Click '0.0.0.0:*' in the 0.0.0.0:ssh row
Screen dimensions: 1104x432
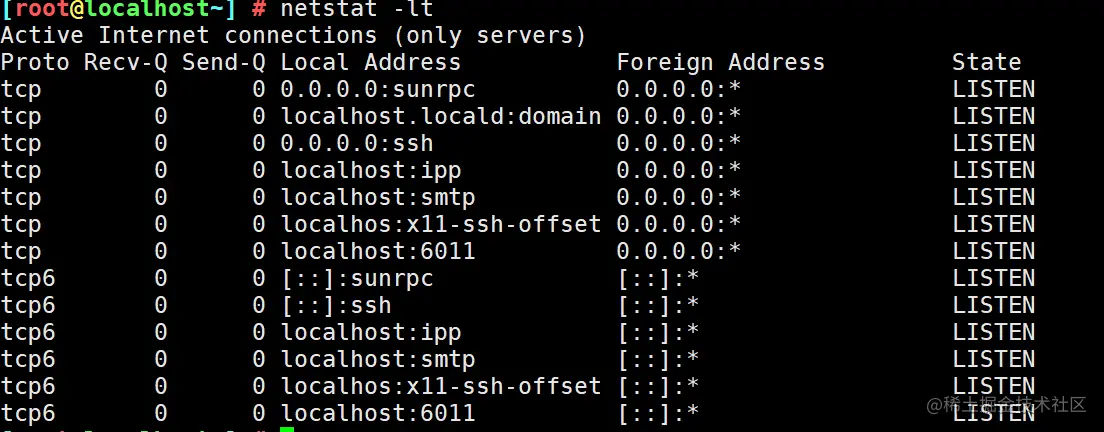coord(679,144)
